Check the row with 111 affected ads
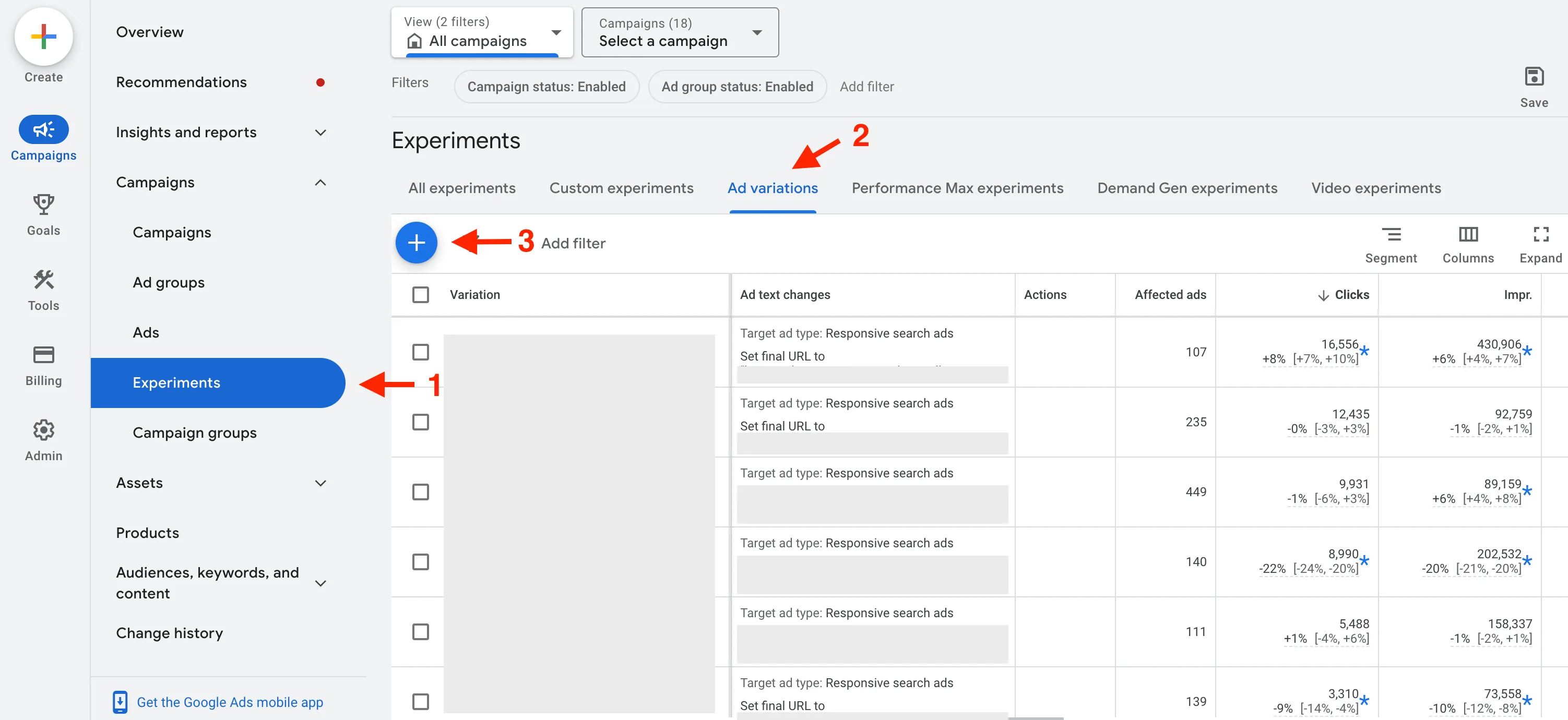Image resolution: width=1568 pixels, height=720 pixels. pyautogui.click(x=420, y=632)
